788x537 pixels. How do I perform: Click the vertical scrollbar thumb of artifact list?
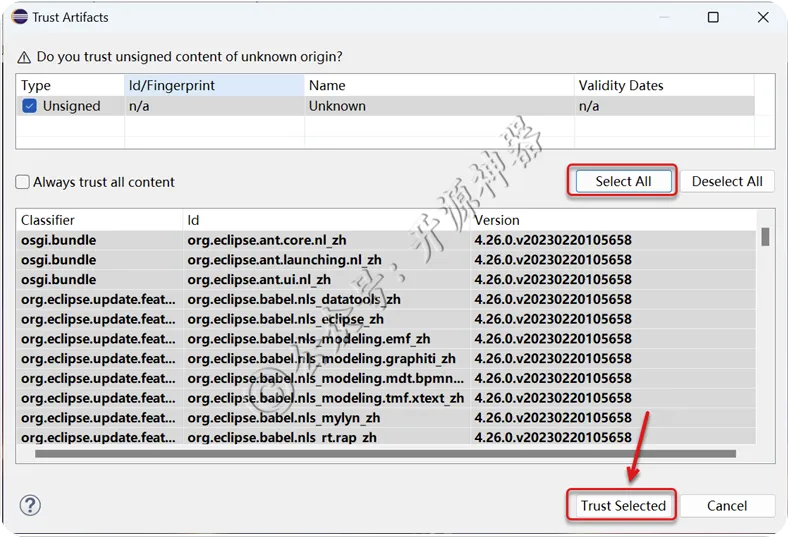point(765,237)
